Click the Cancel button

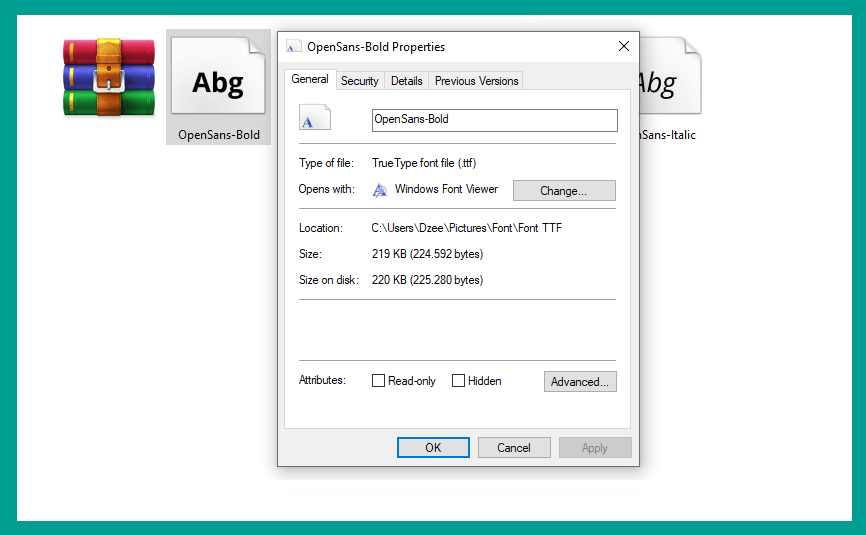pyautogui.click(x=514, y=448)
